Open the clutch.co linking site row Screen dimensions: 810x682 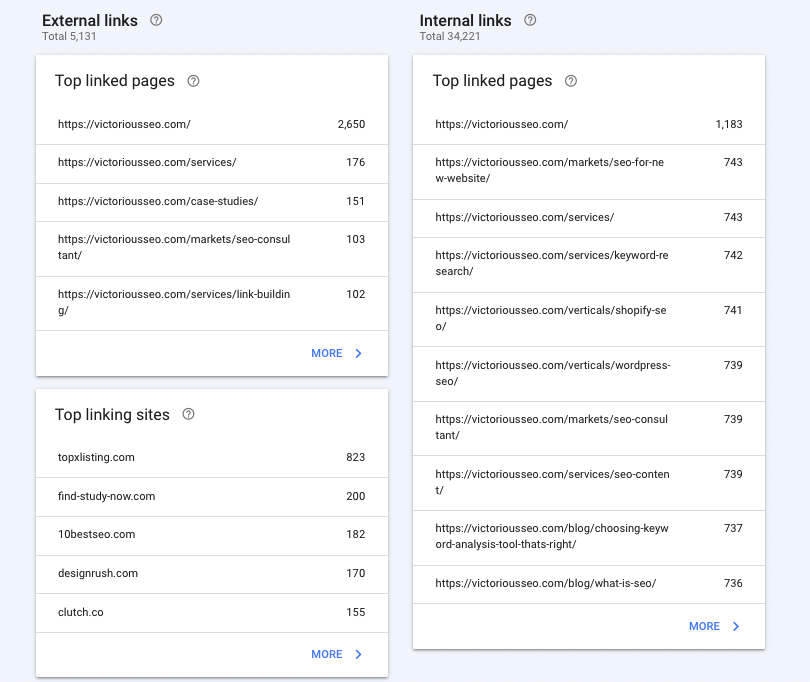coord(212,613)
